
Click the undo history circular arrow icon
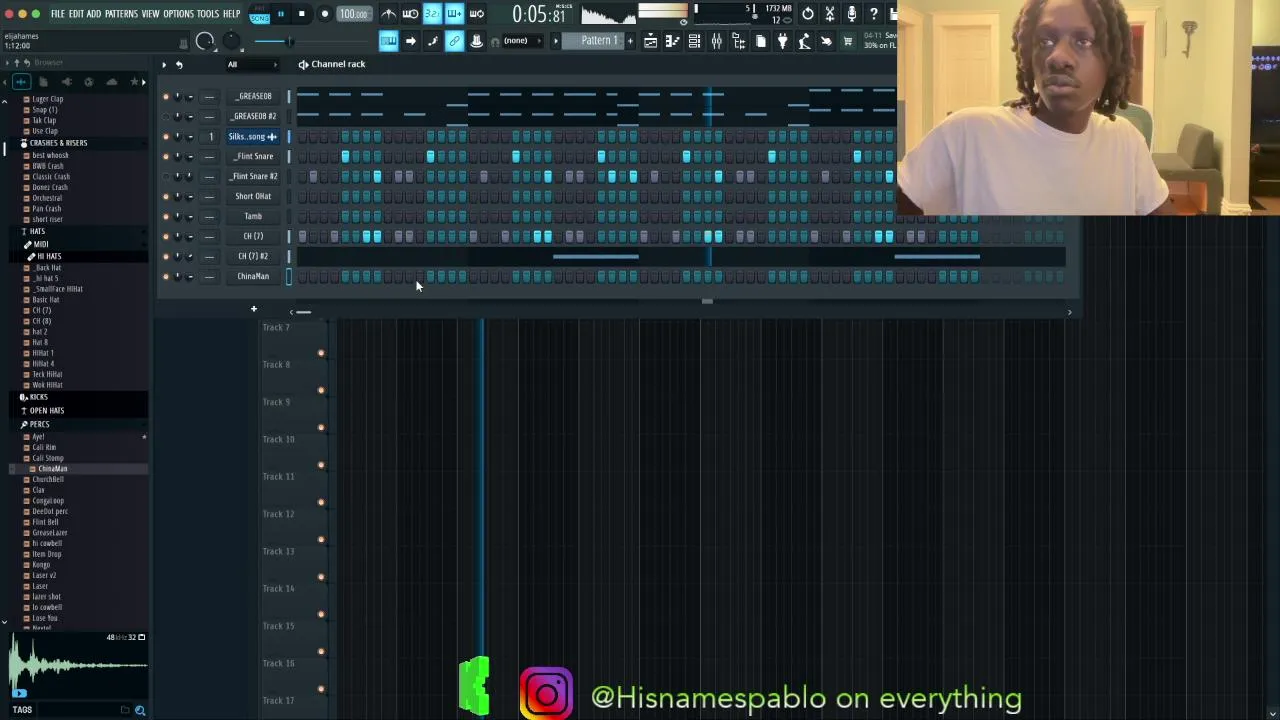[808, 13]
